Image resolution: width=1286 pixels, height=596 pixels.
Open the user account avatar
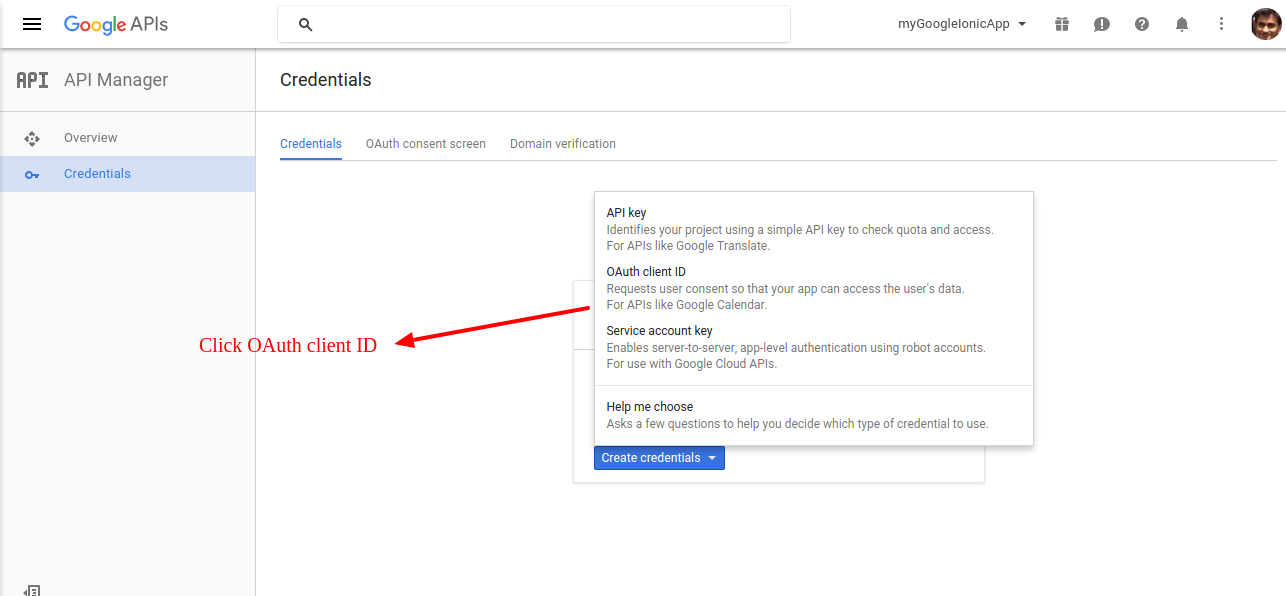tap(1266, 24)
